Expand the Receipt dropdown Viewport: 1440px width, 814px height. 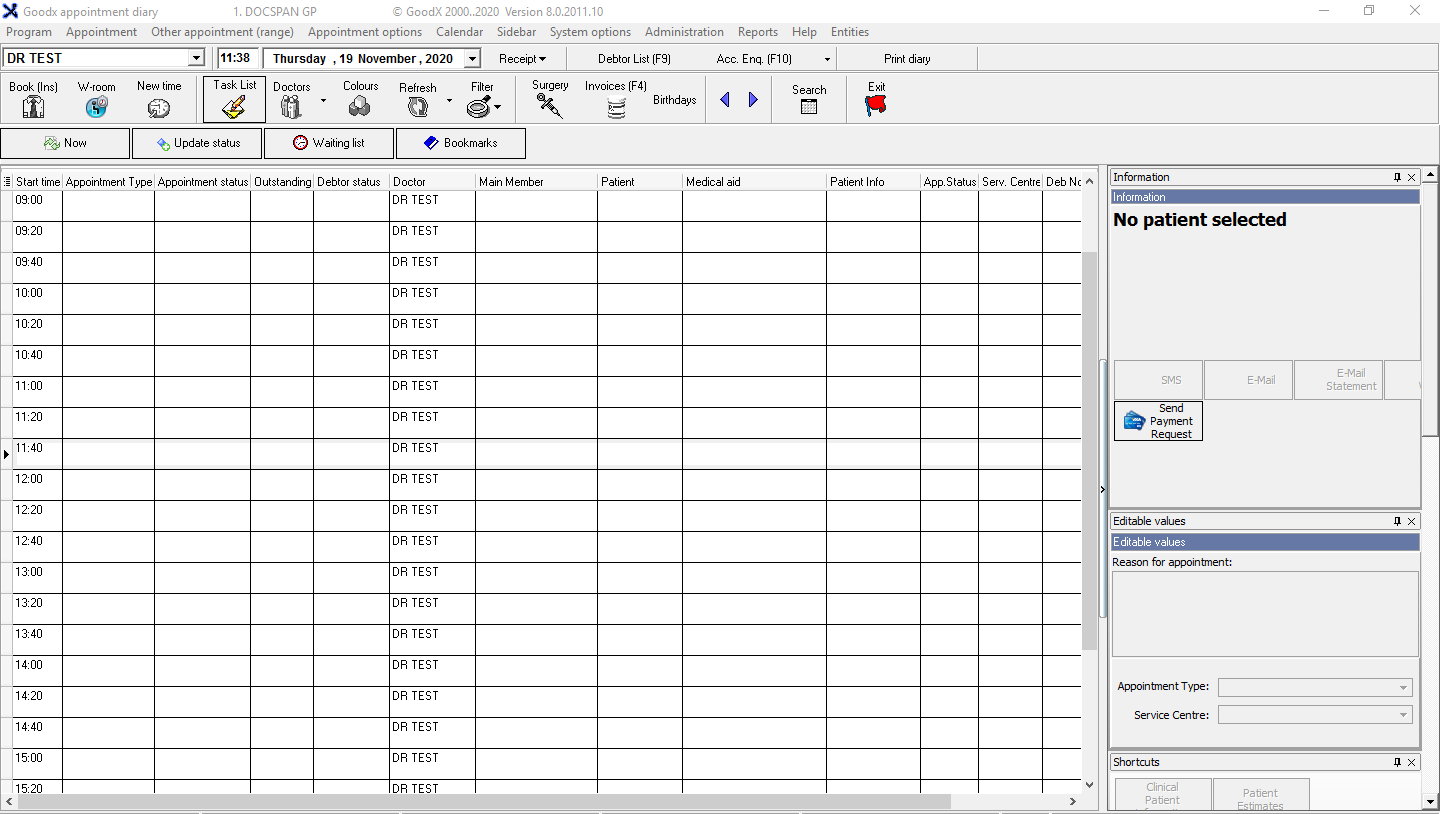point(523,59)
